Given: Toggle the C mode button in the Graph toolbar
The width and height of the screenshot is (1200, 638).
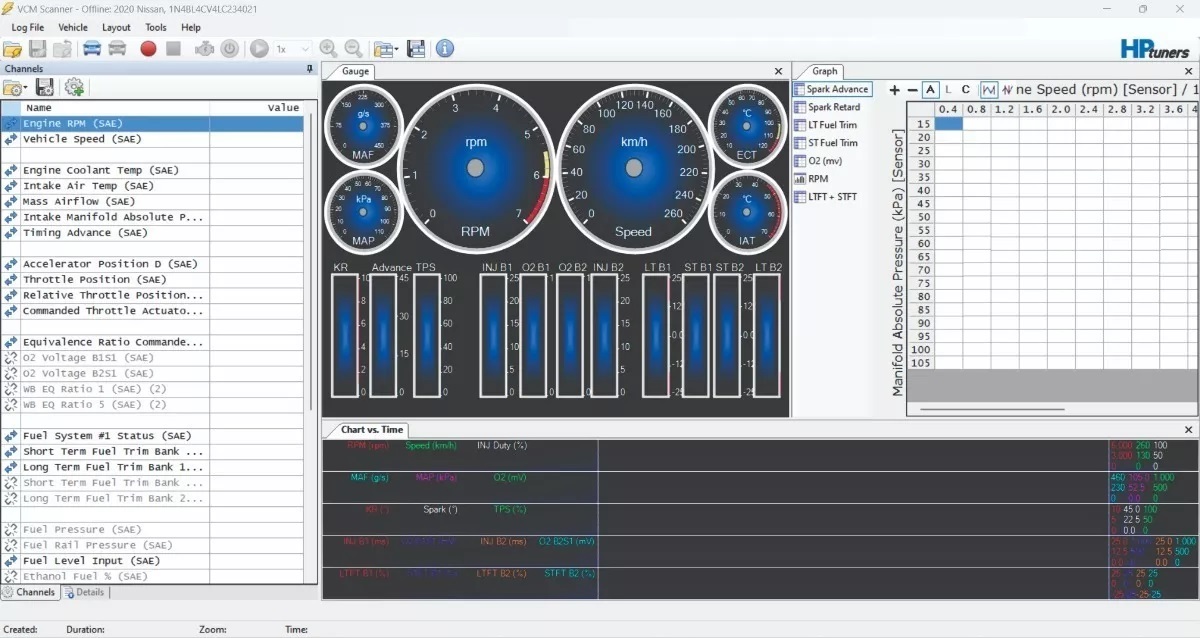Looking at the screenshot, I should 966,90.
